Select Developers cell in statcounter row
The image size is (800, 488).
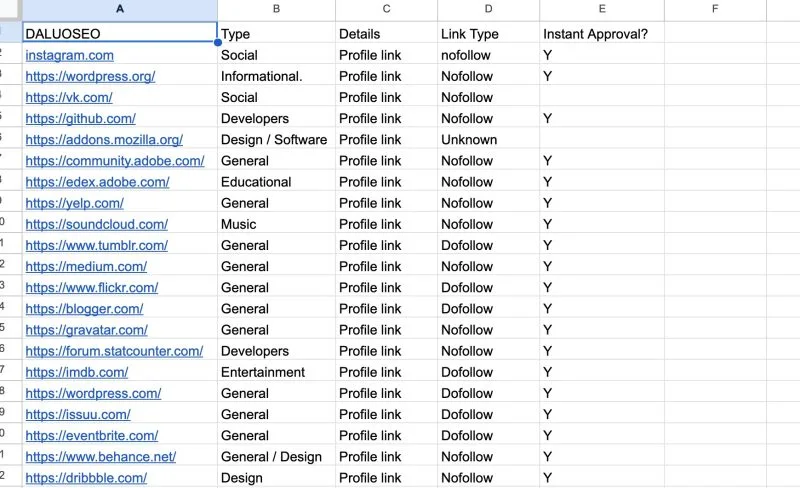pos(277,351)
